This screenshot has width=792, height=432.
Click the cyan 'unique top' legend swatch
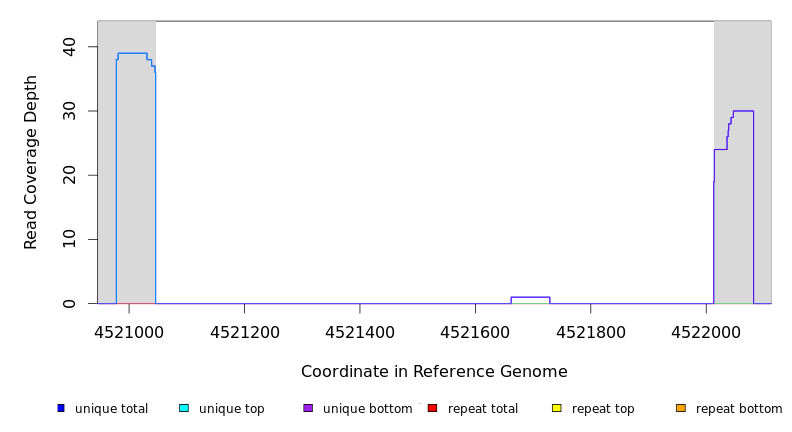click(x=184, y=408)
